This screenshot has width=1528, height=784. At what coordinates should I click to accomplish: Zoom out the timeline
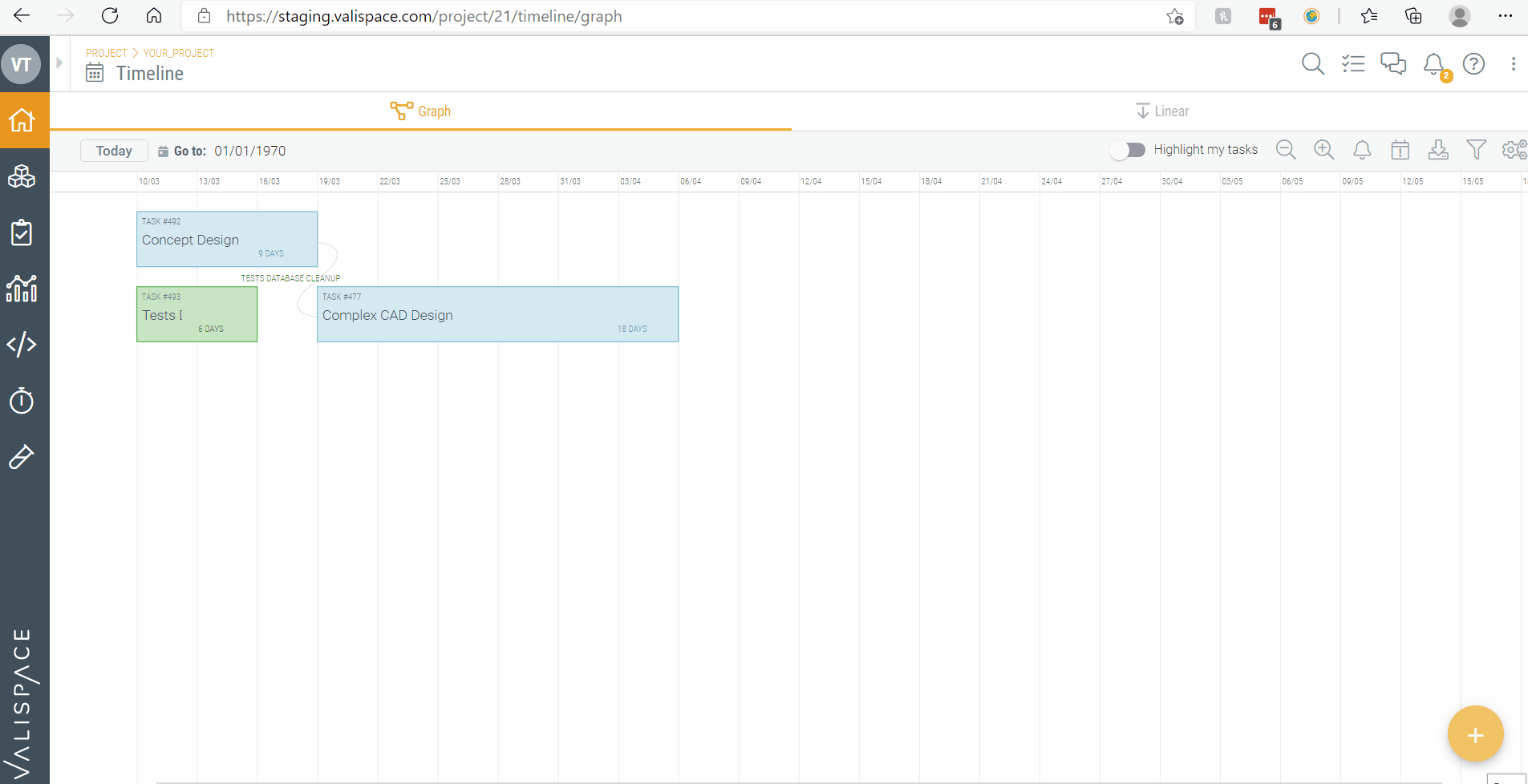[x=1286, y=150]
